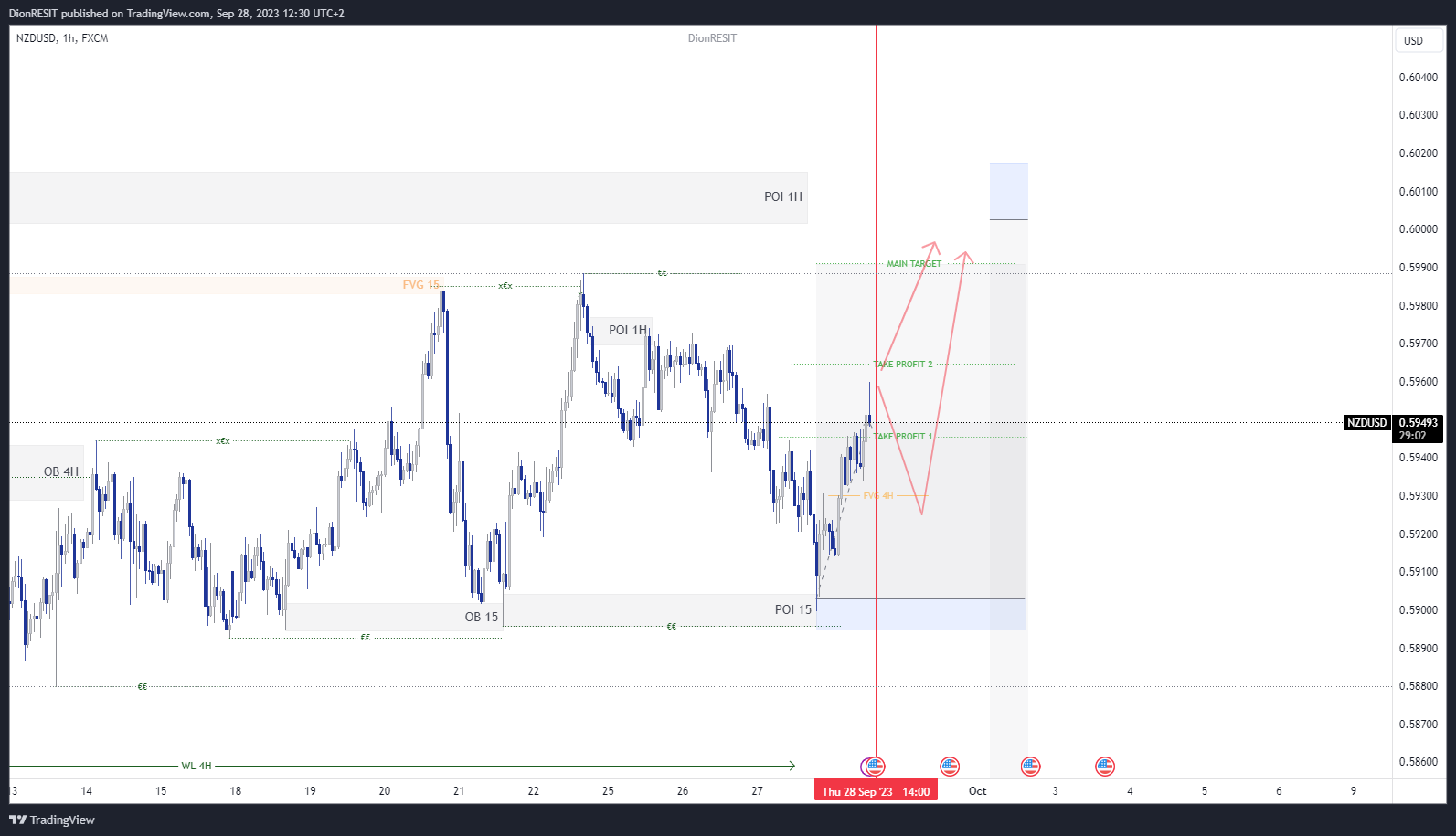Click date 19 on the time axis

[310, 791]
